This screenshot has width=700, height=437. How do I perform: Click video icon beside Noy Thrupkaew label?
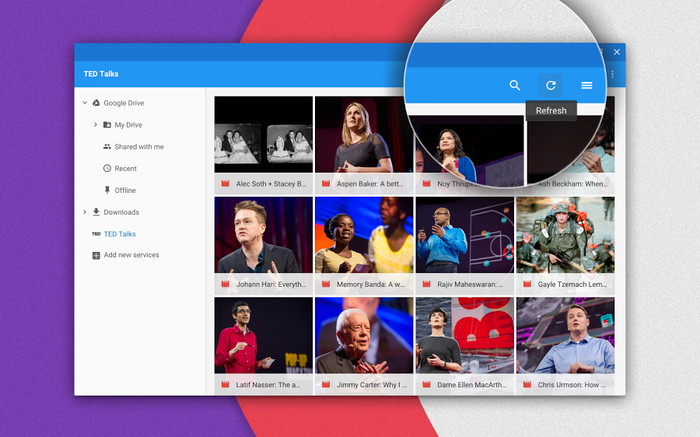426,183
